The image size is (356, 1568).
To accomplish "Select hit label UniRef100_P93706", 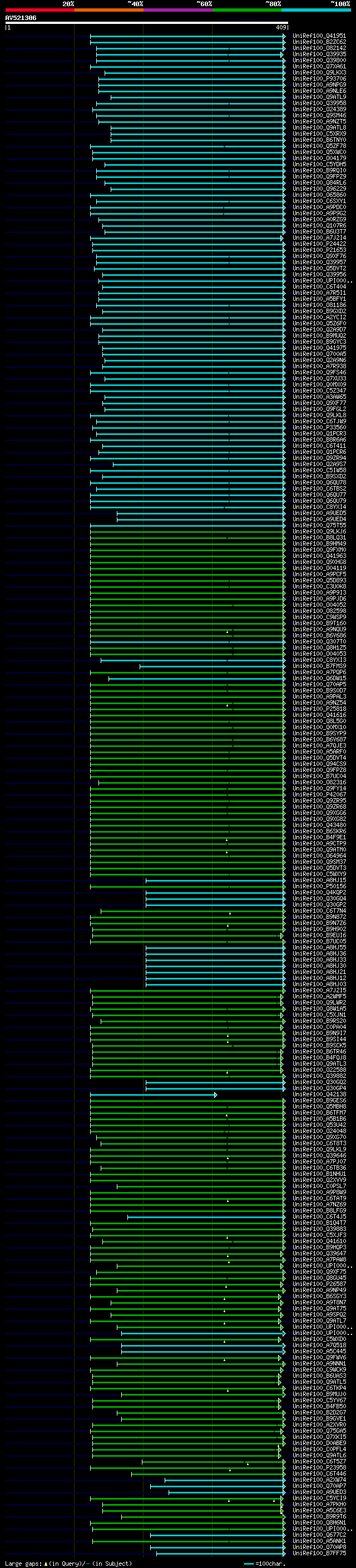I will [319, 78].
